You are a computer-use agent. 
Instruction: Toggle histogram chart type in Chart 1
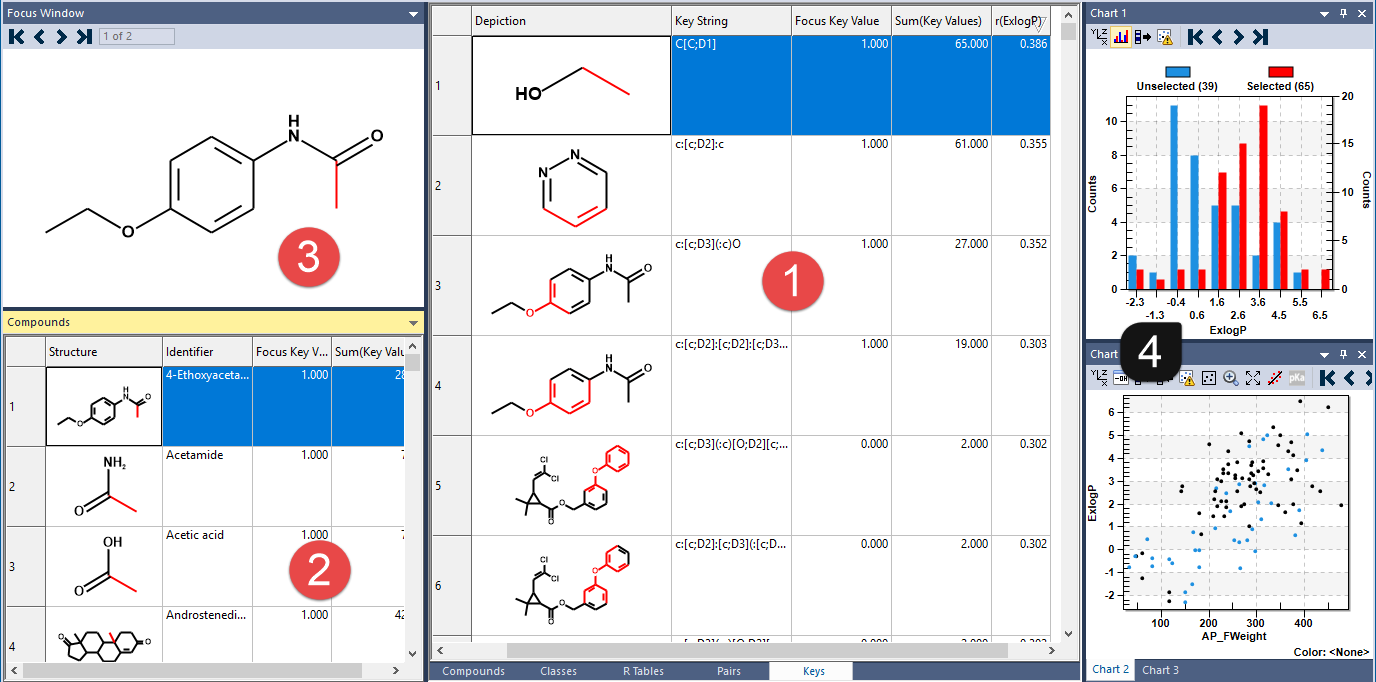tap(1120, 37)
